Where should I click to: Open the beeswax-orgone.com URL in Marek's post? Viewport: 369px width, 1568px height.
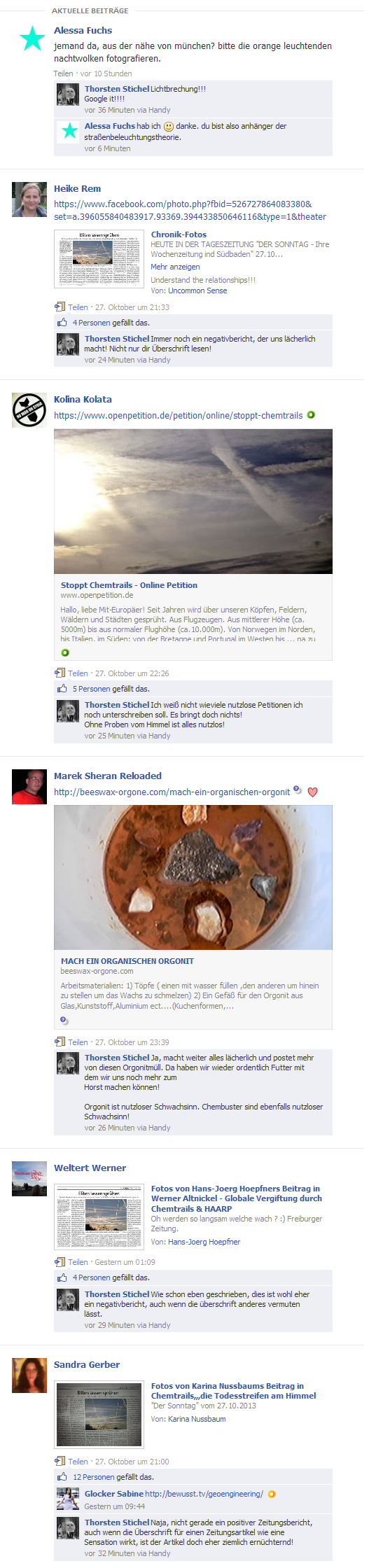point(172,792)
